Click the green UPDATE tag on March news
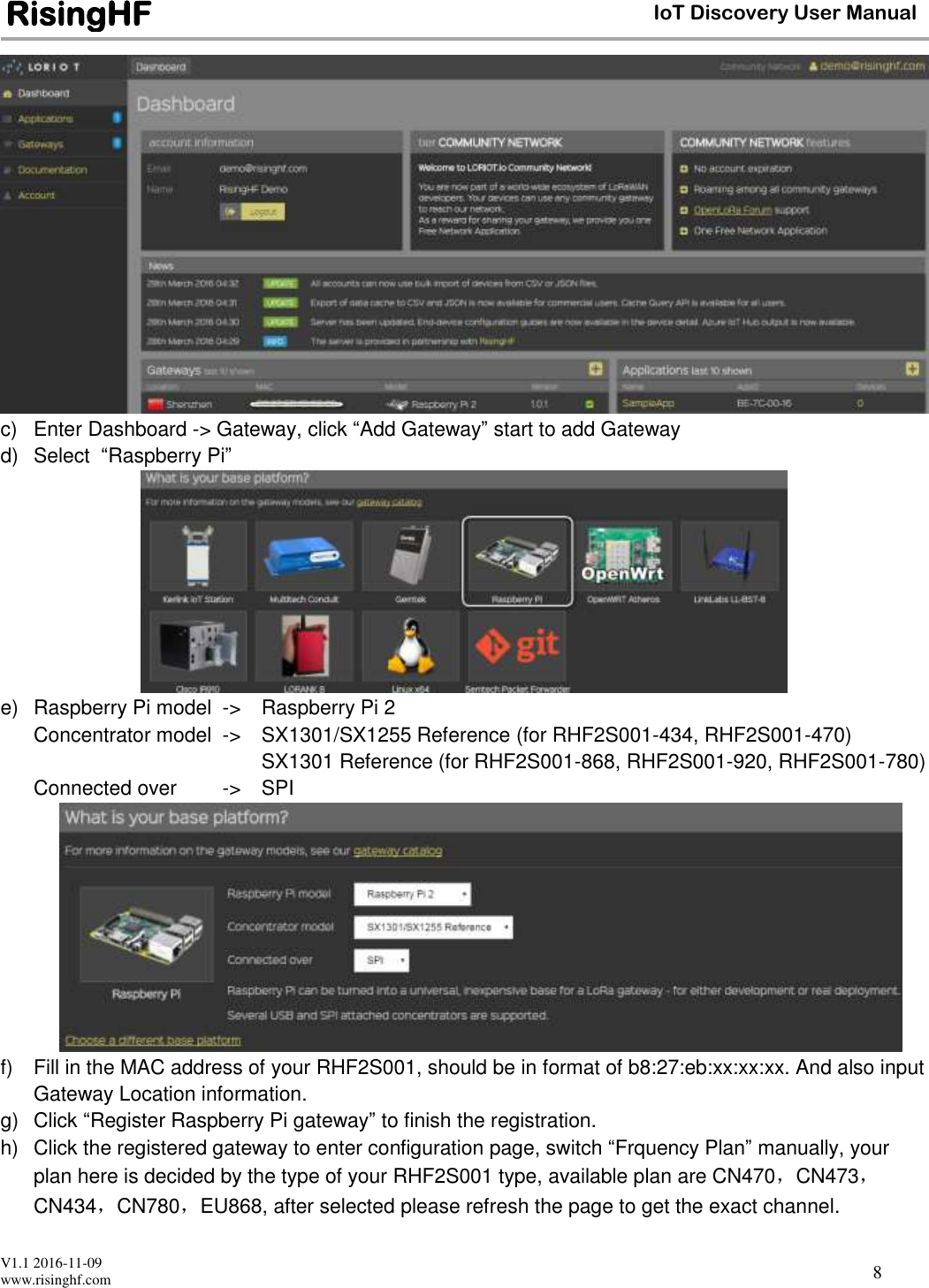 pos(281,282)
